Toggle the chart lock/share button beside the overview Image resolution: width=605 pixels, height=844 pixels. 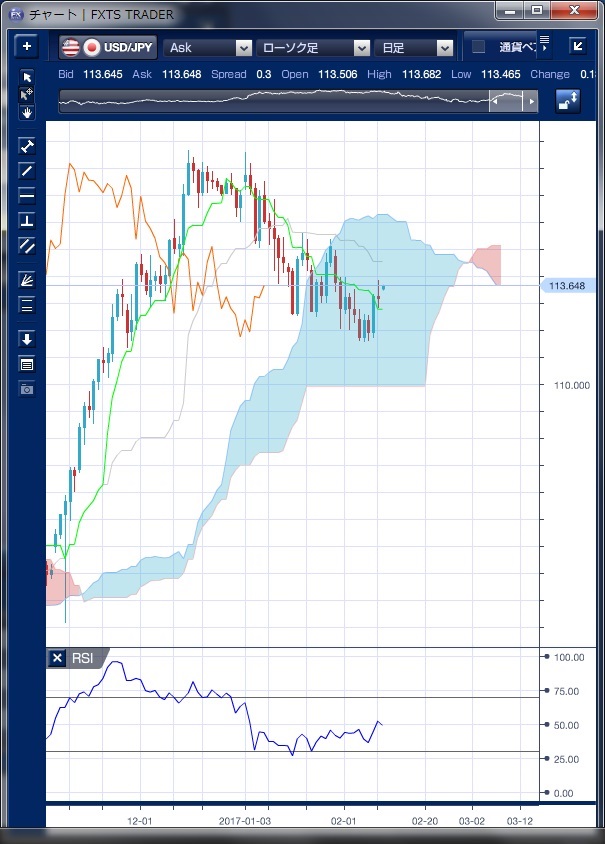coord(568,102)
